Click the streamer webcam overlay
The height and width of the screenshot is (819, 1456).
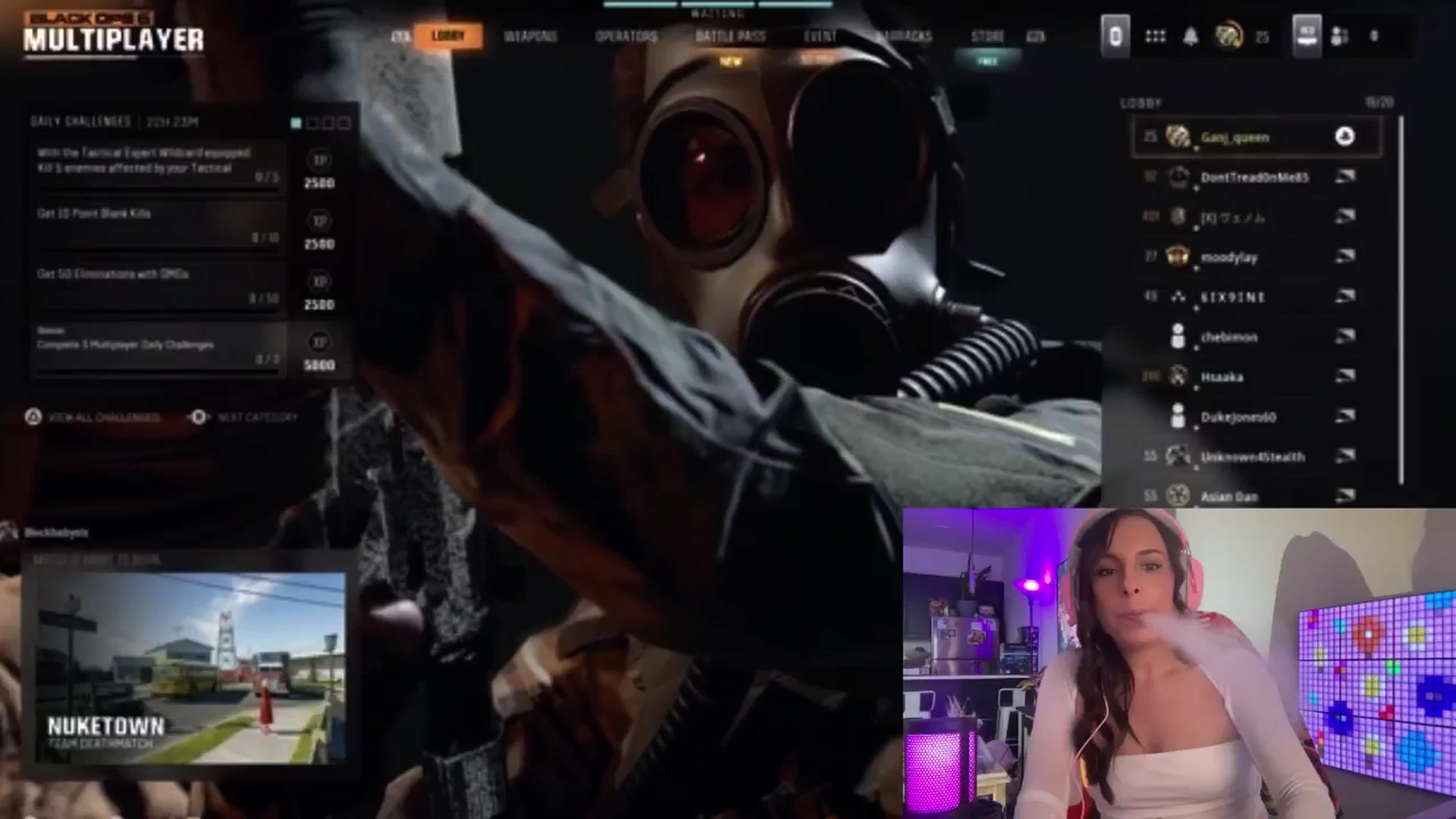click(1179, 664)
